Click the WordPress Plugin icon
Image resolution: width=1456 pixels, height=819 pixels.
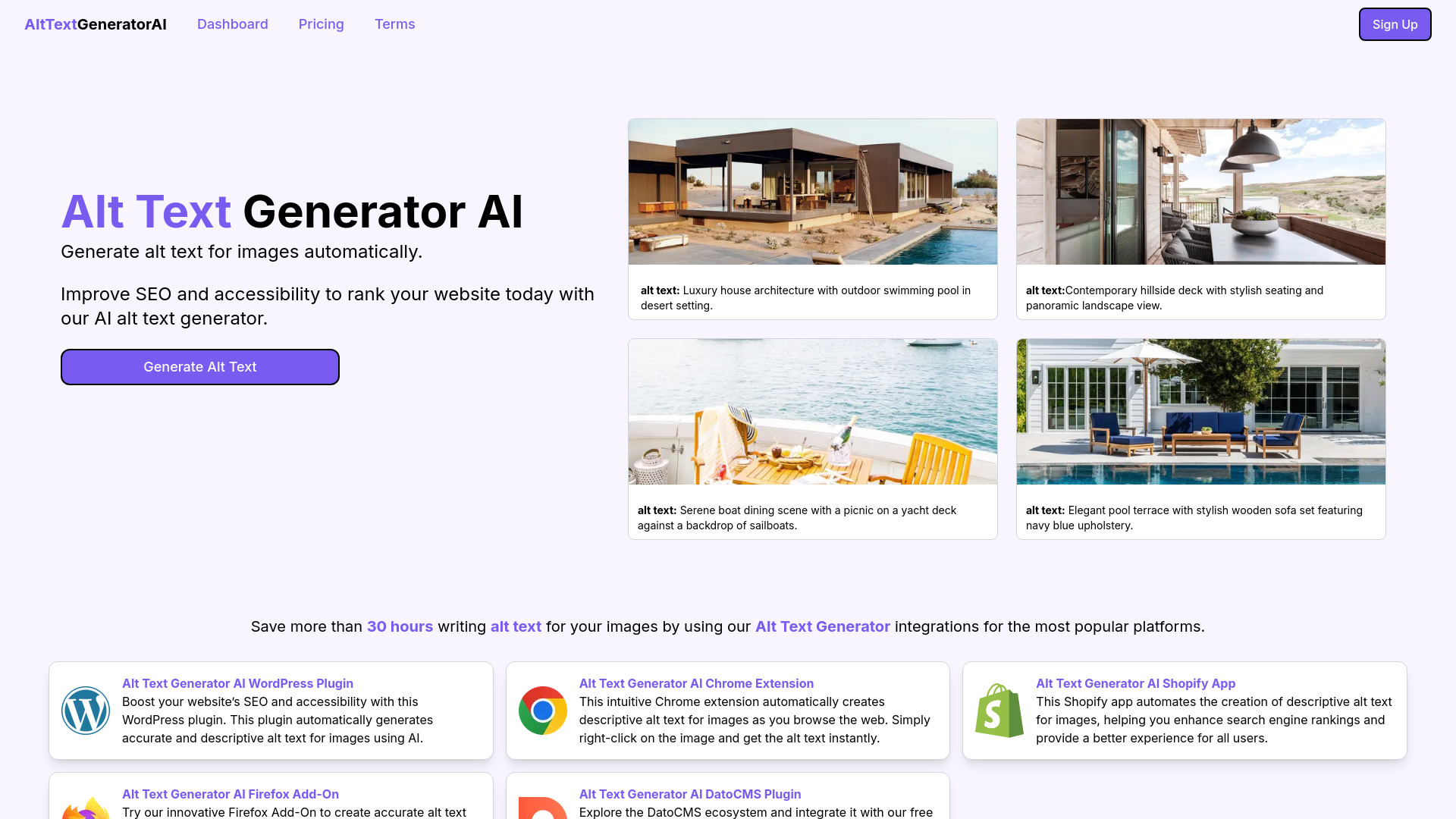click(85, 711)
